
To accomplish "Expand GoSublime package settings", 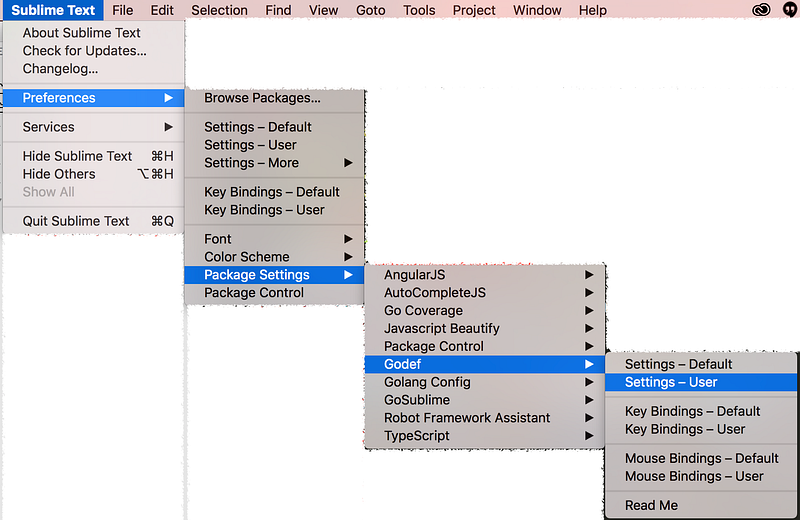I will pos(485,400).
